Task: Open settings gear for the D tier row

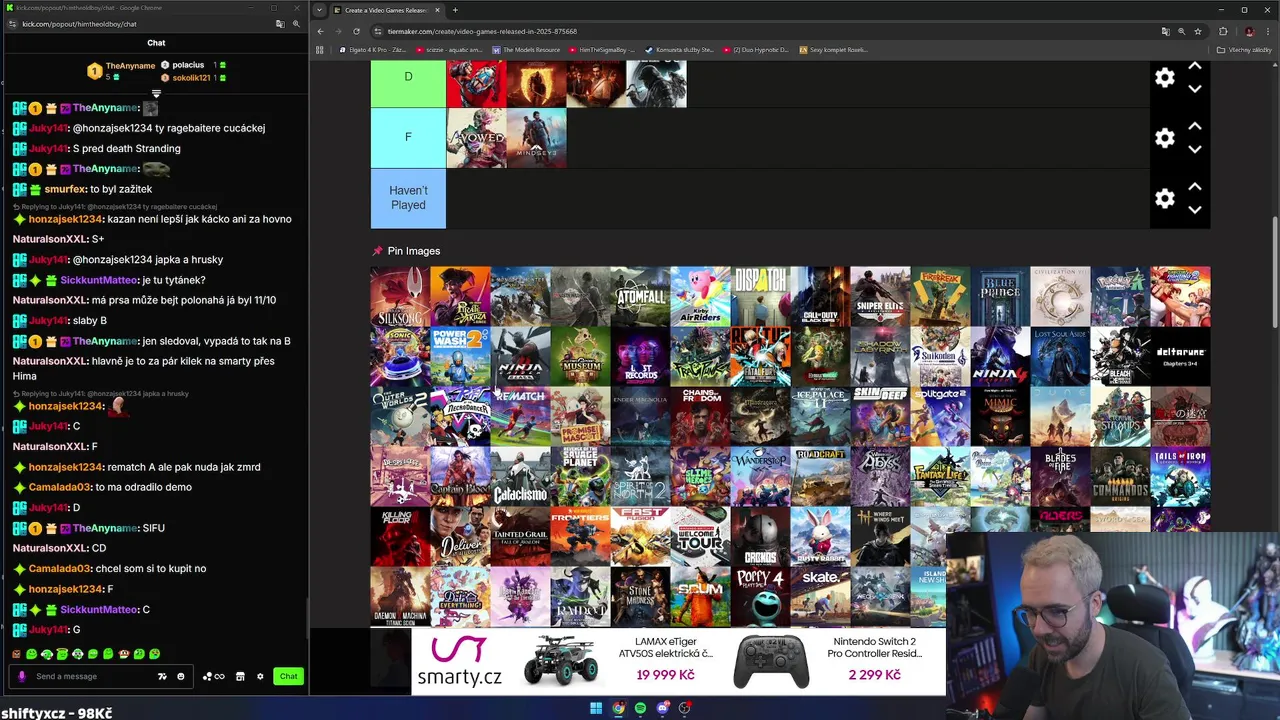Action: (1165, 78)
